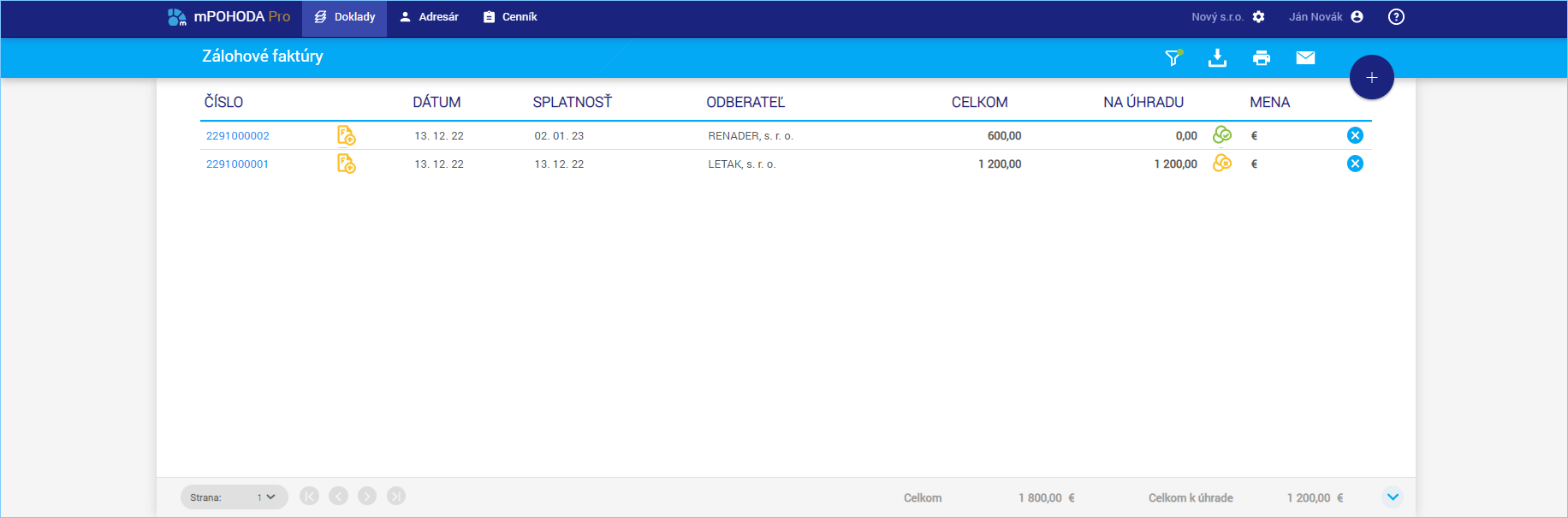
Task: Delete invoice 2291000002 with the X icon
Action: (1355, 135)
